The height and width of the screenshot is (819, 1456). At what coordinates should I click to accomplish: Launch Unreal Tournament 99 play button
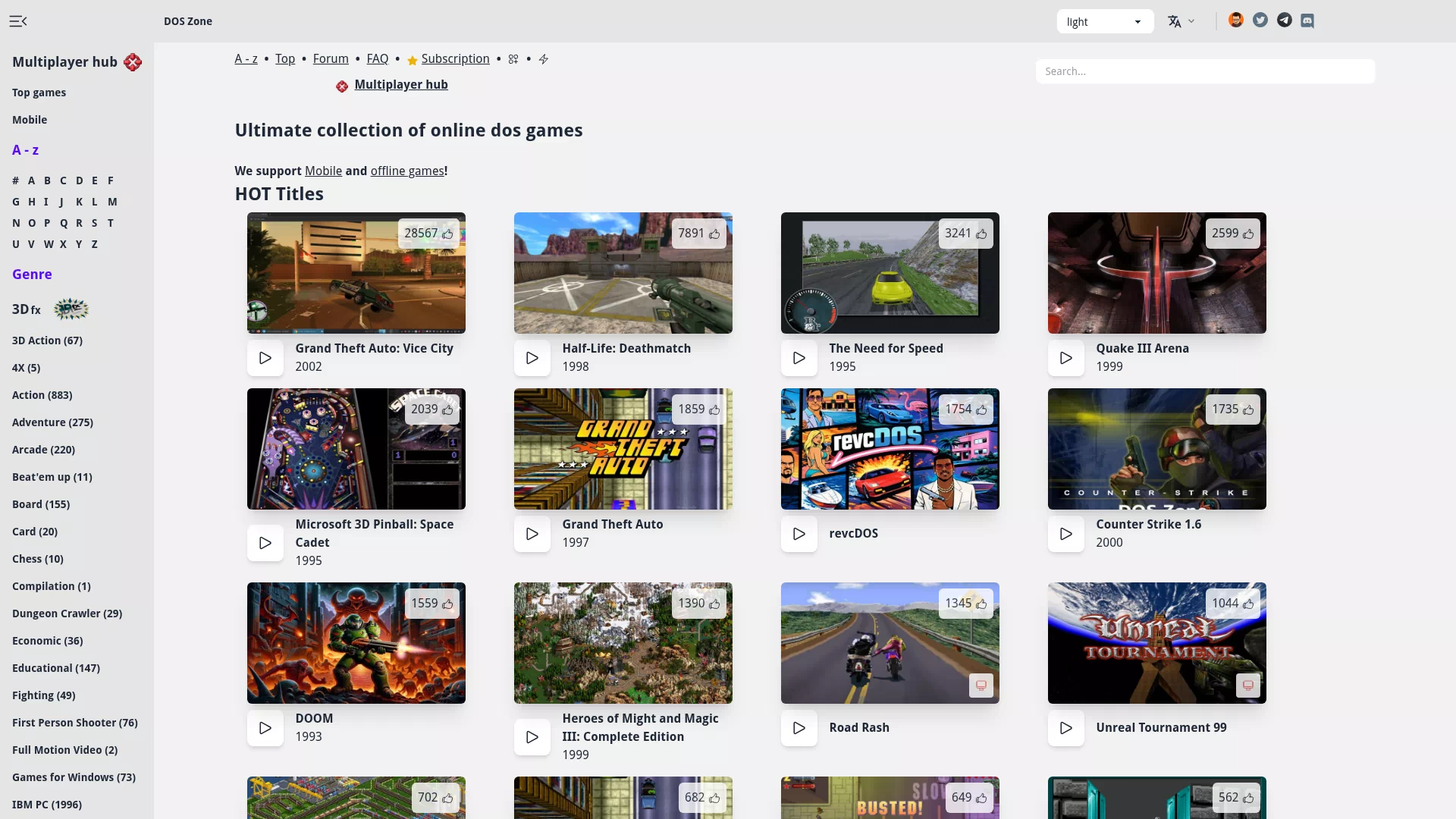click(1066, 728)
